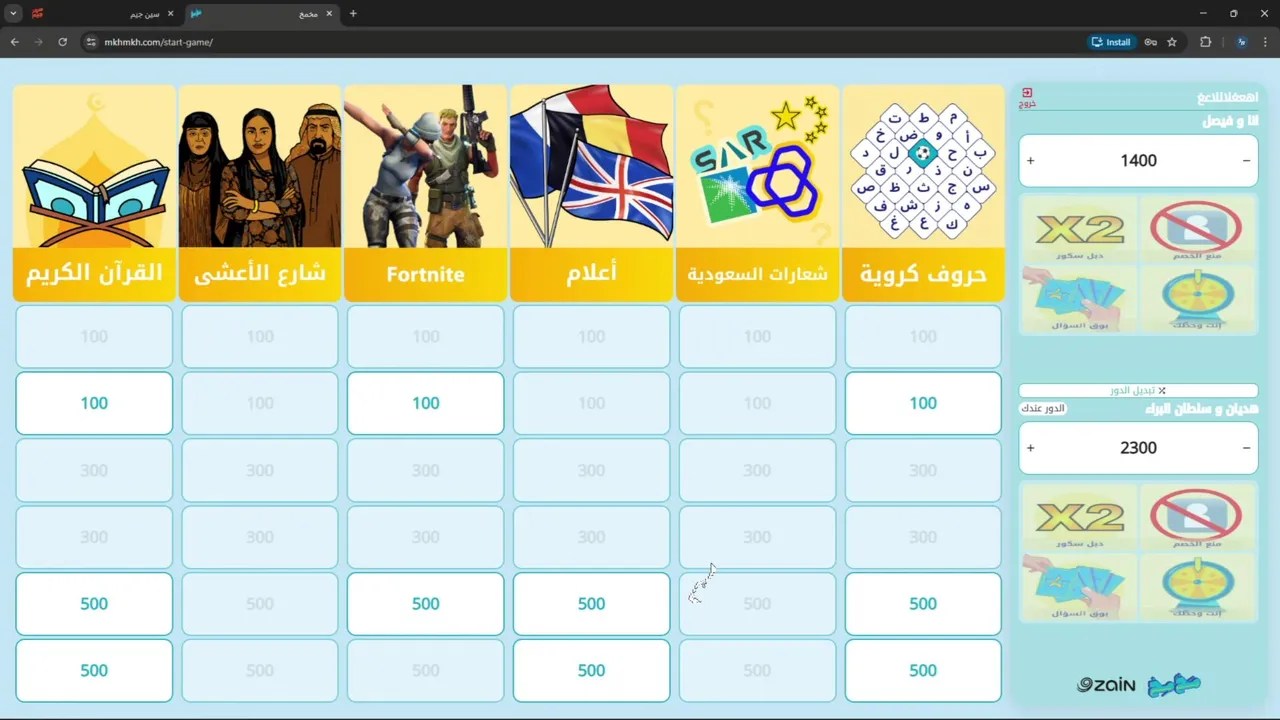Pick the lower active 500 under أعلام
1280x720 pixels.
tap(592, 670)
